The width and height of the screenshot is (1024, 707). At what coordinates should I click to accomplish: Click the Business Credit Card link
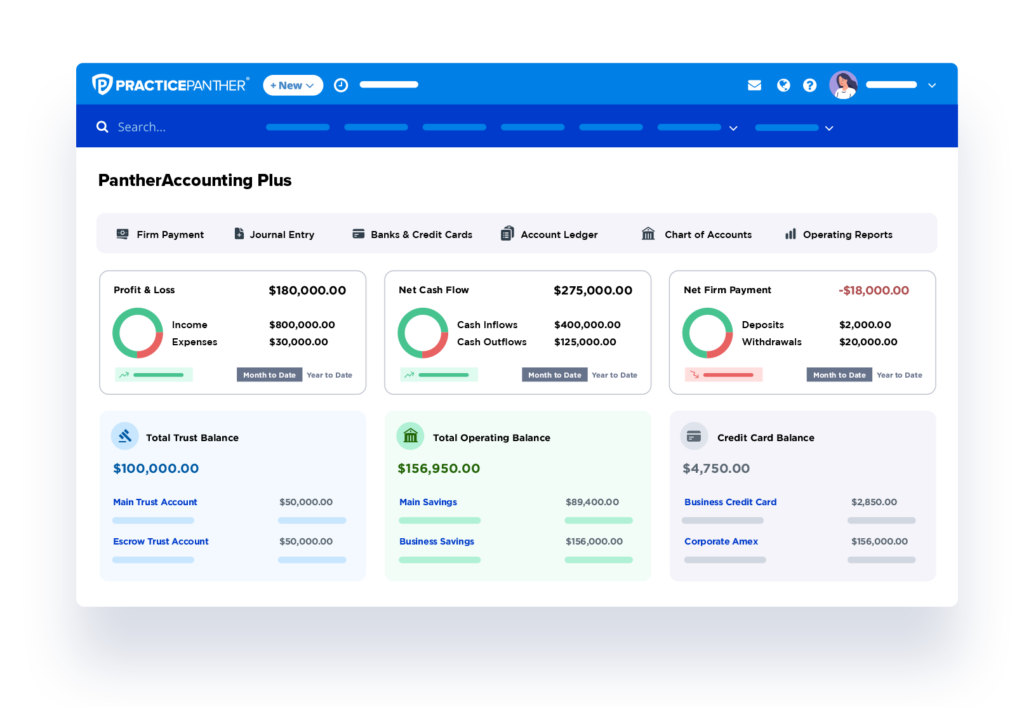(730, 502)
